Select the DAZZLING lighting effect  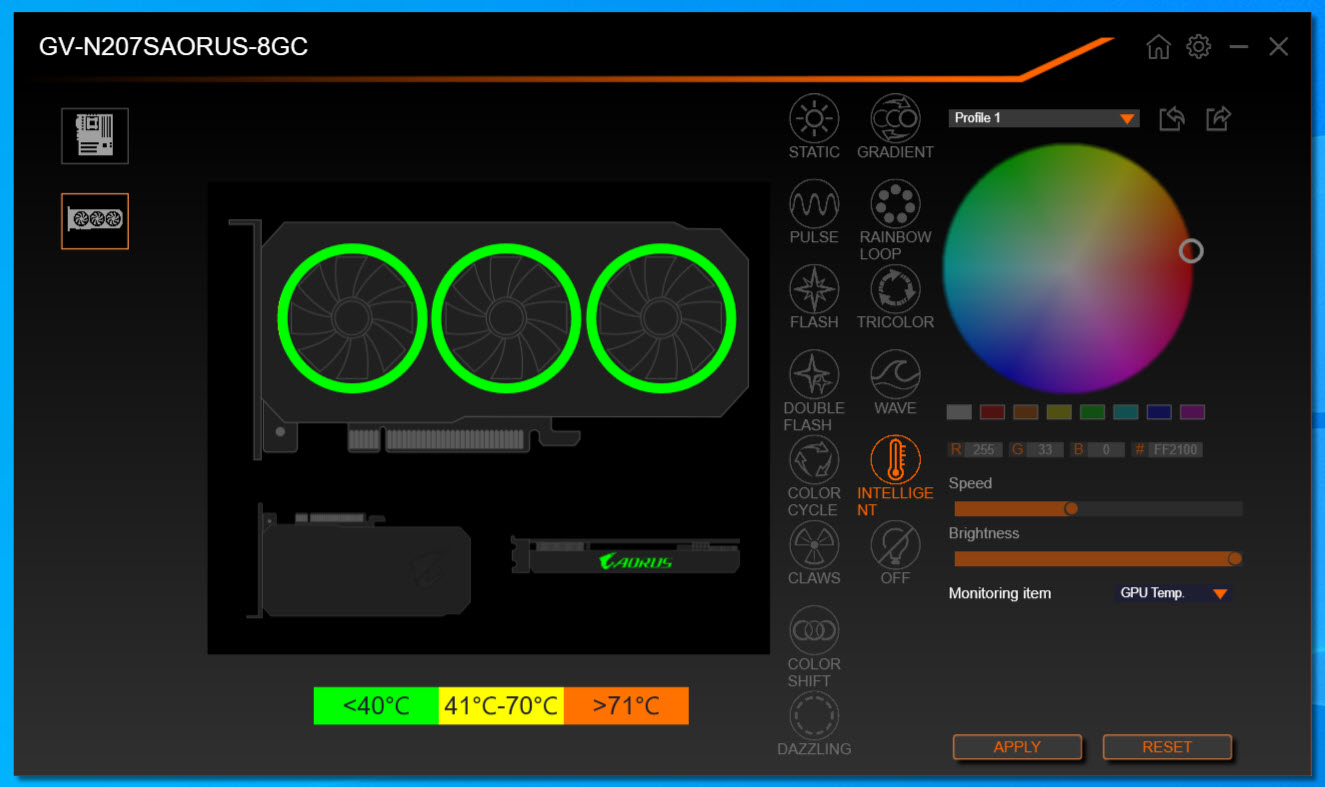coord(814,724)
